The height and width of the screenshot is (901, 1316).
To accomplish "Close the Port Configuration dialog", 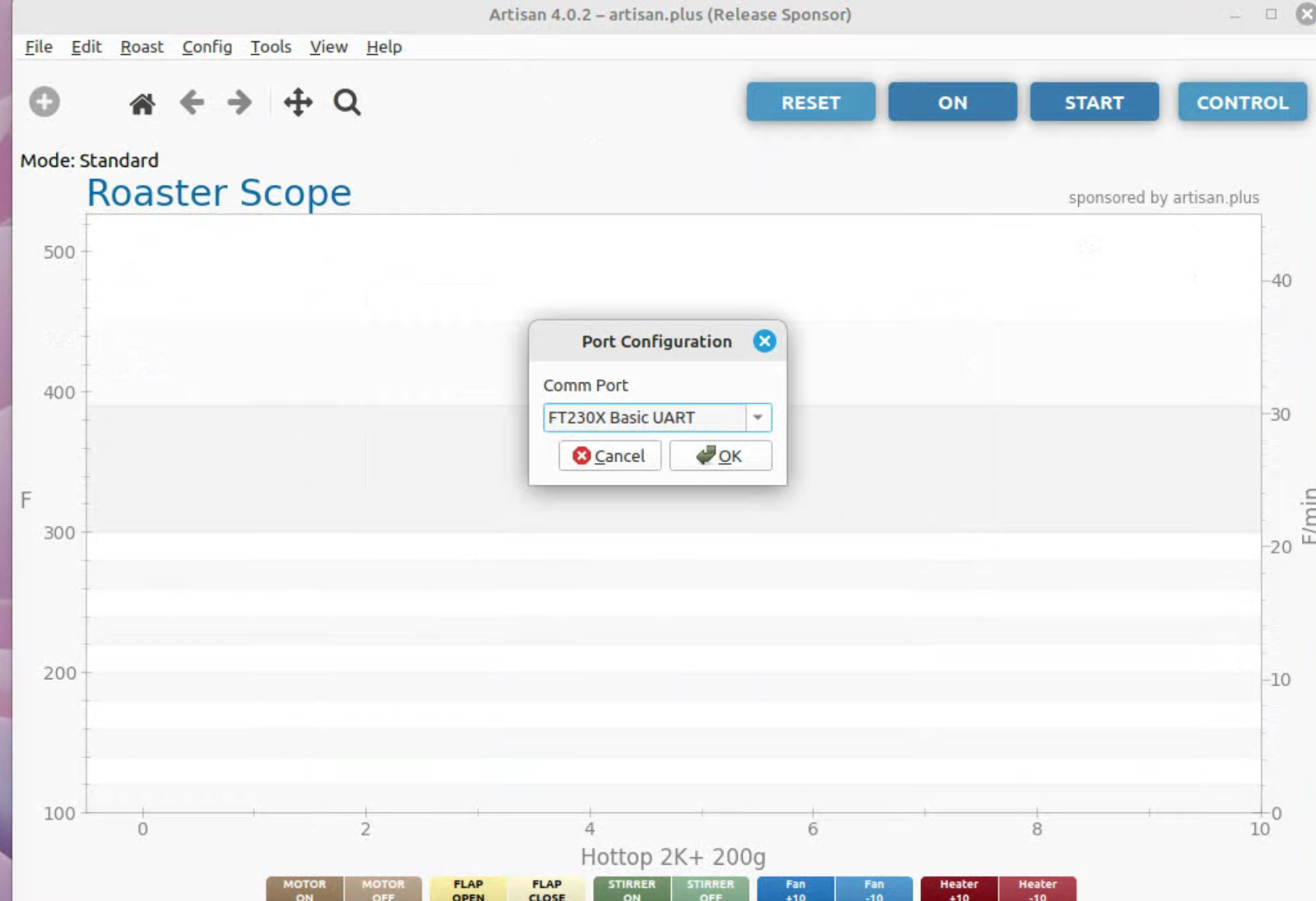I will pyautogui.click(x=764, y=341).
